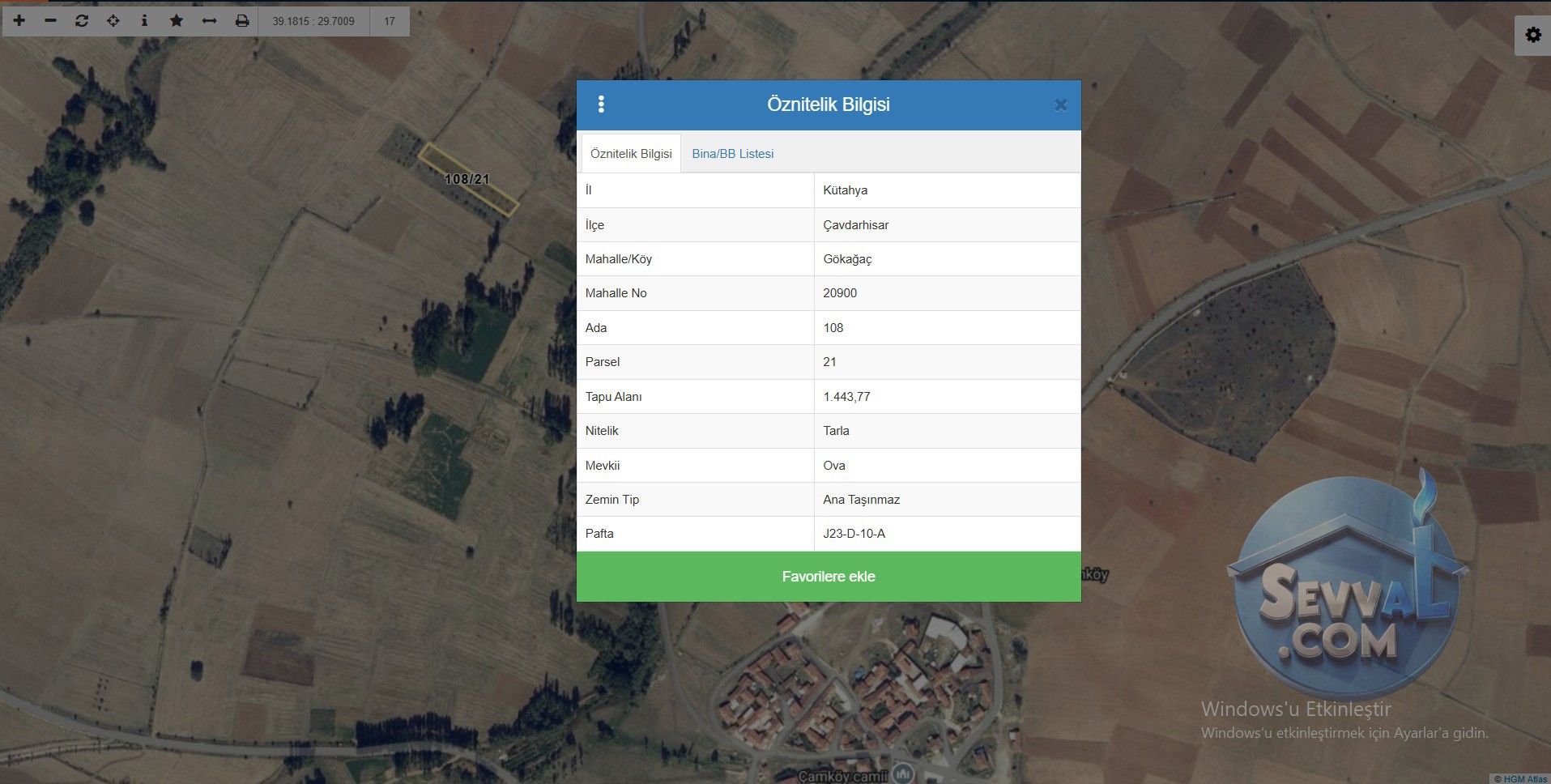Select the Çavdarhisar value cell
The image size is (1551, 784).
coord(947,225)
